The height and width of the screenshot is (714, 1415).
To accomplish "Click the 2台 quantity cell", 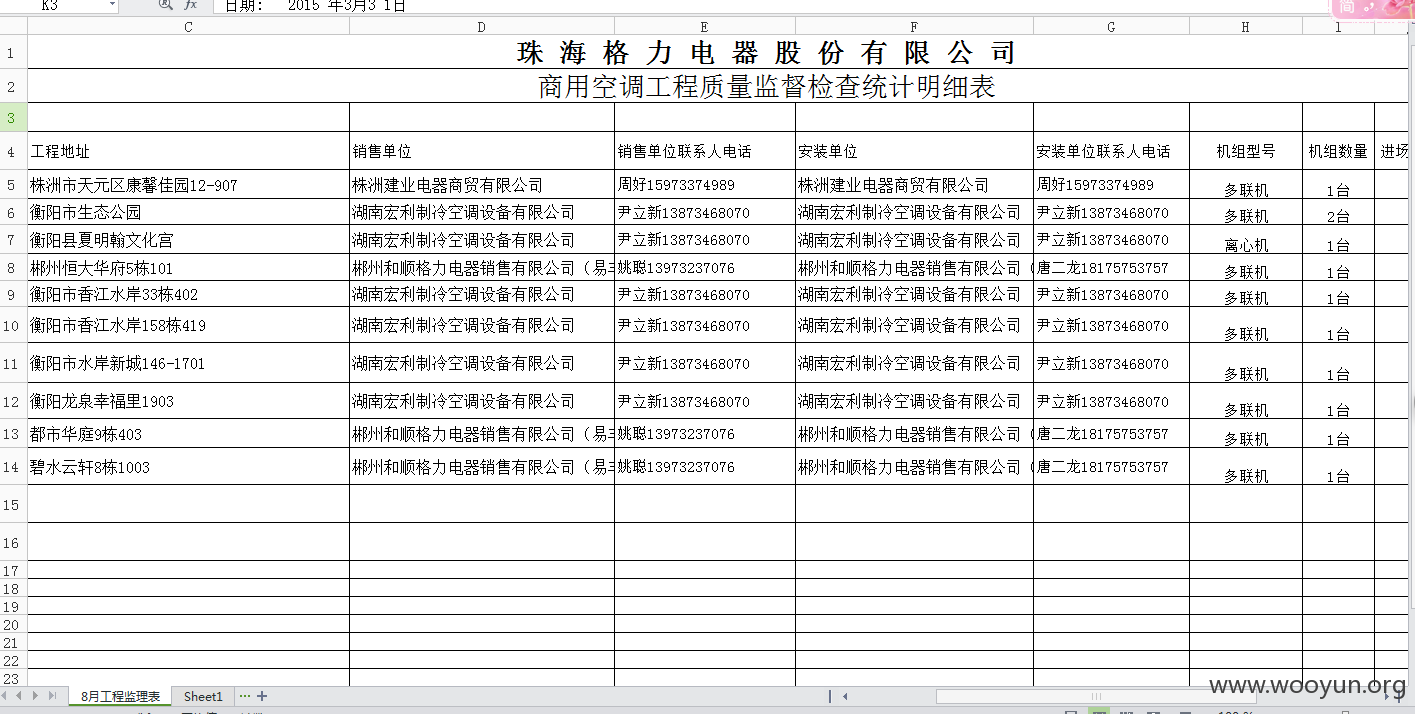I will (x=1339, y=214).
